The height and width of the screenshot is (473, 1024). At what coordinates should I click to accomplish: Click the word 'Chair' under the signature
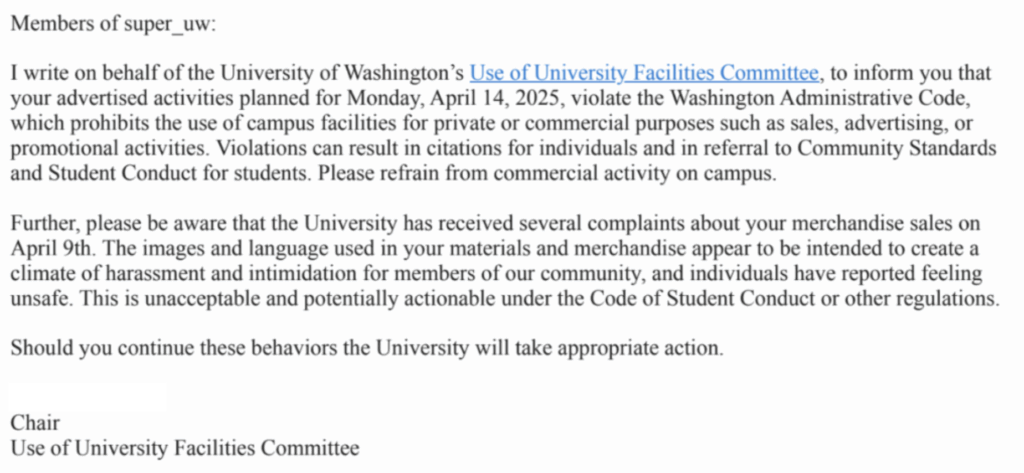(x=35, y=424)
